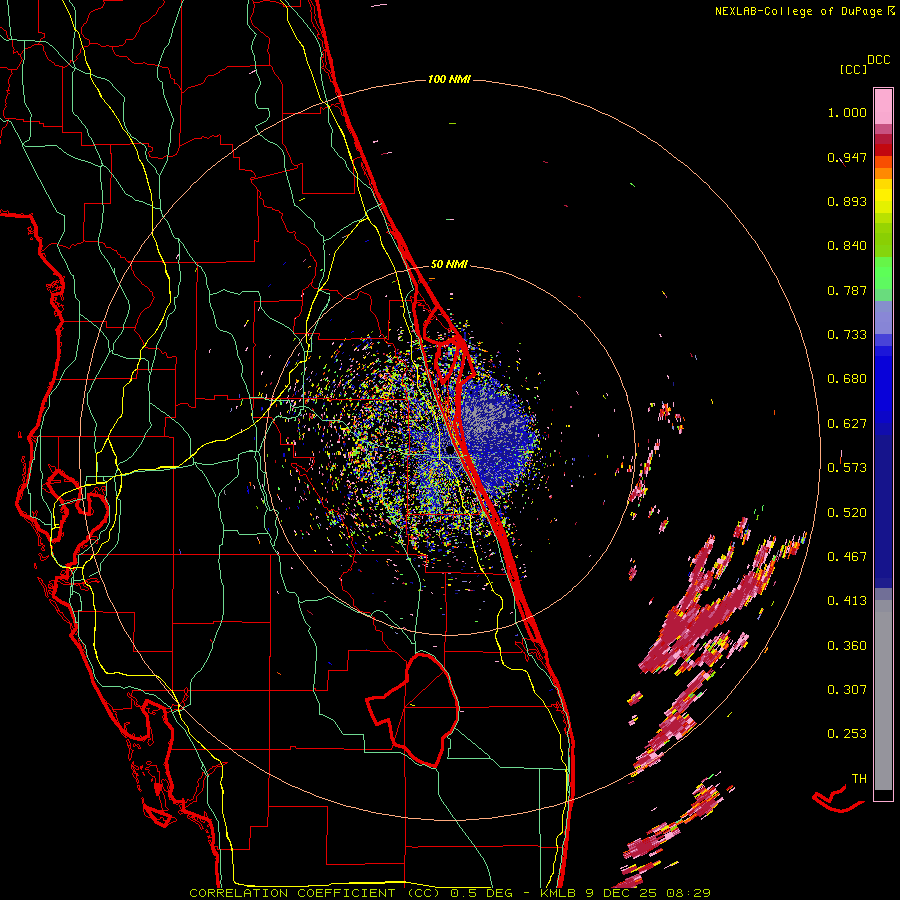Click the 0.253 legend value
The height and width of the screenshot is (900, 900).
pos(847,734)
